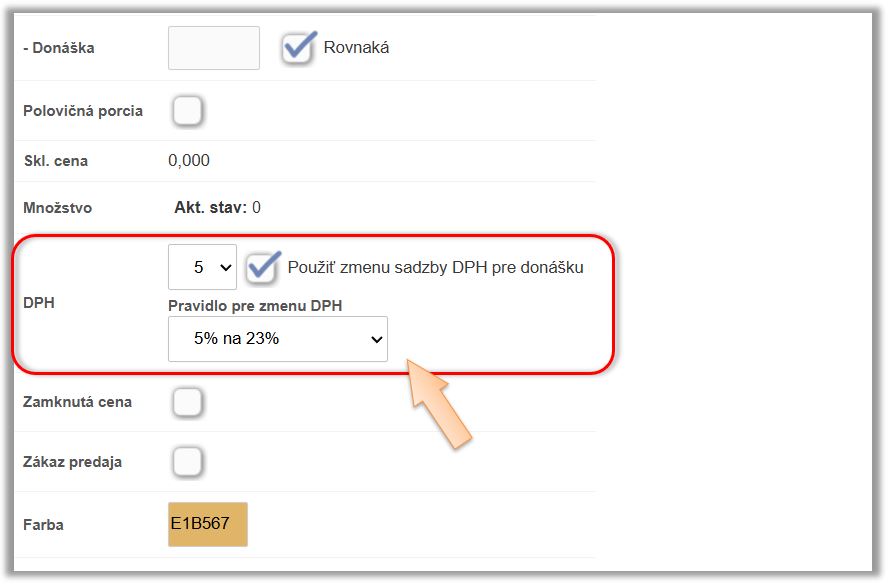Image resolution: width=891 pixels, height=587 pixels.
Task: Enable the Polovičná porcia checkbox
Action: 187,111
